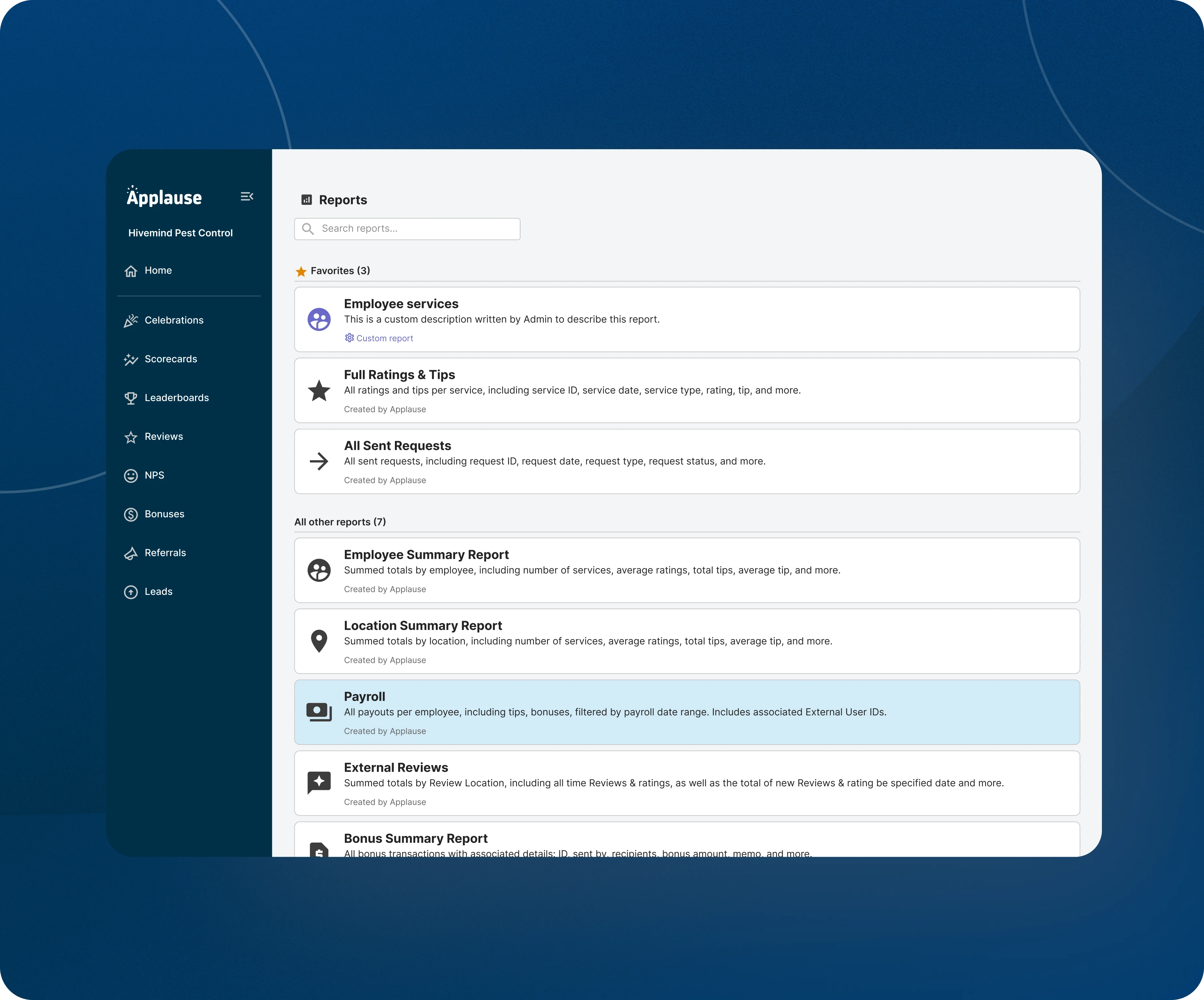The height and width of the screenshot is (1000, 1204).
Task: Click the Leaderboards trophy icon
Action: pyautogui.click(x=131, y=398)
